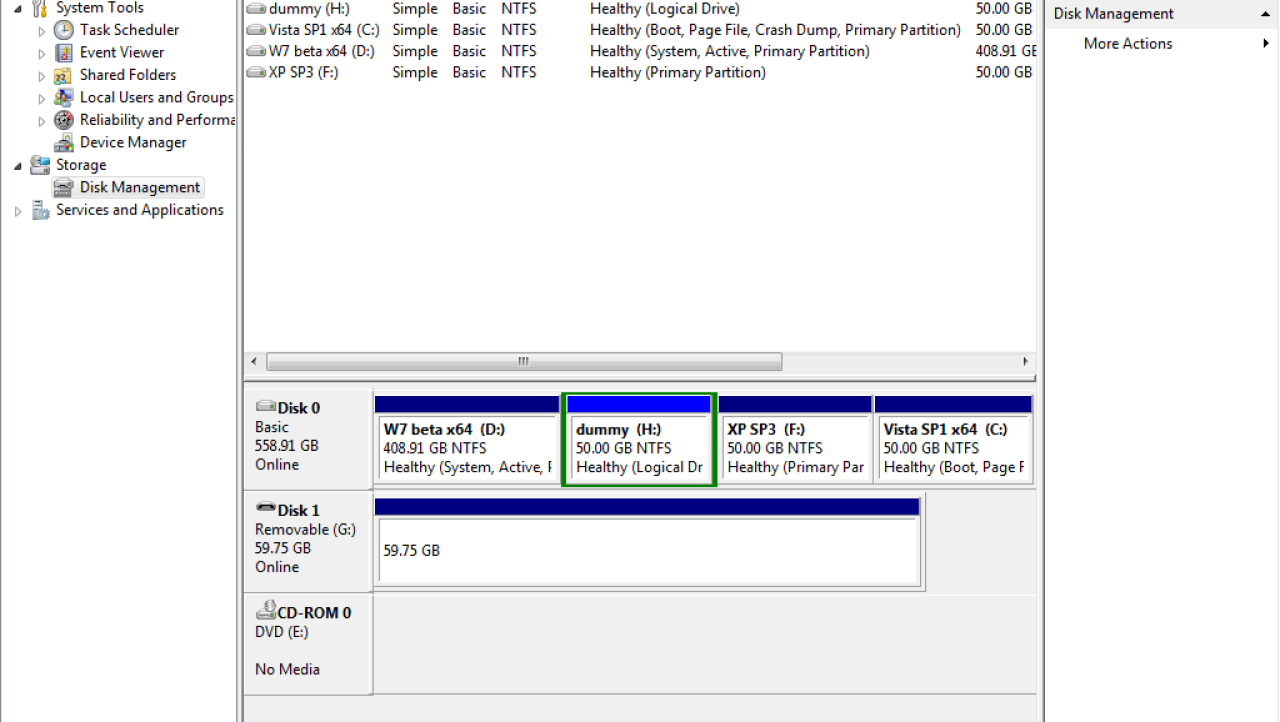
Task: Click the Local Users and Groups icon
Action: (x=64, y=97)
